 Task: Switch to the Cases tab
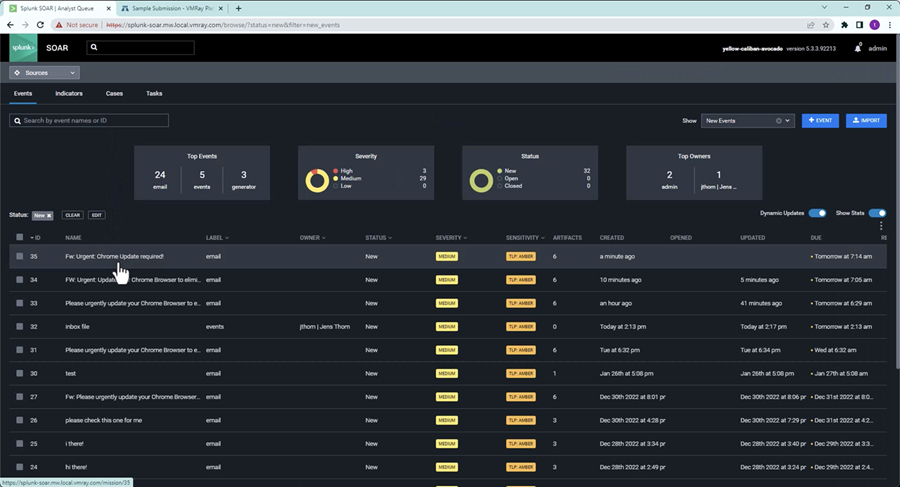click(114, 94)
